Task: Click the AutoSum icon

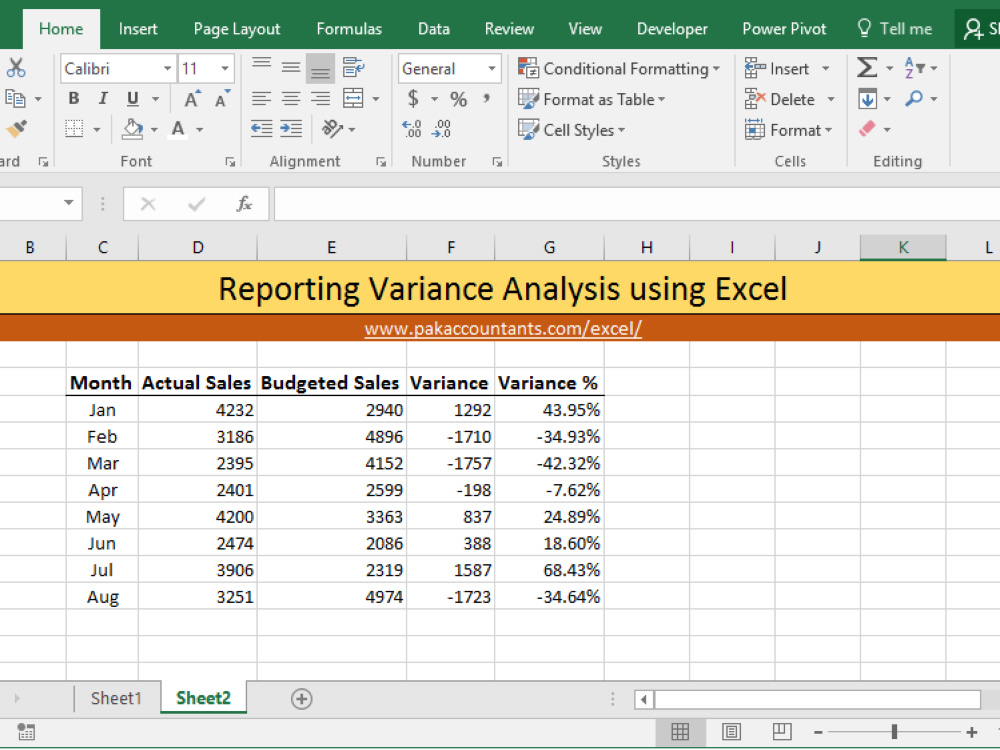Action: pos(868,67)
